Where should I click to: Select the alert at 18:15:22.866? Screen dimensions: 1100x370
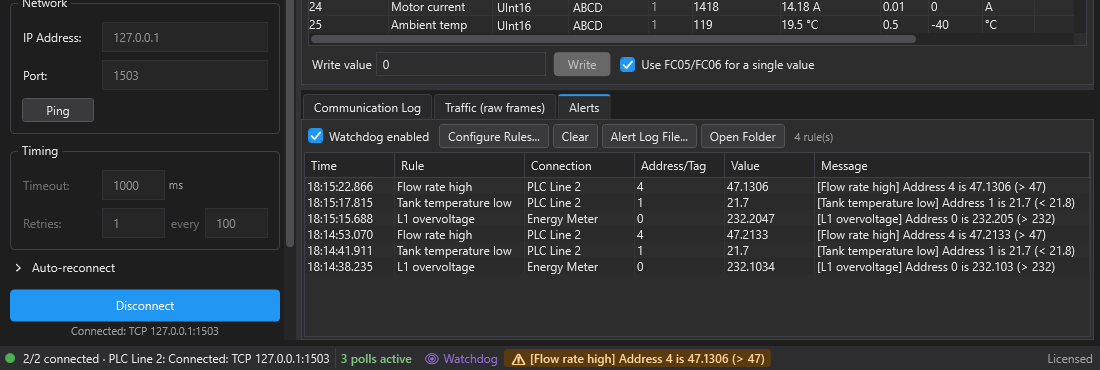[697, 187]
